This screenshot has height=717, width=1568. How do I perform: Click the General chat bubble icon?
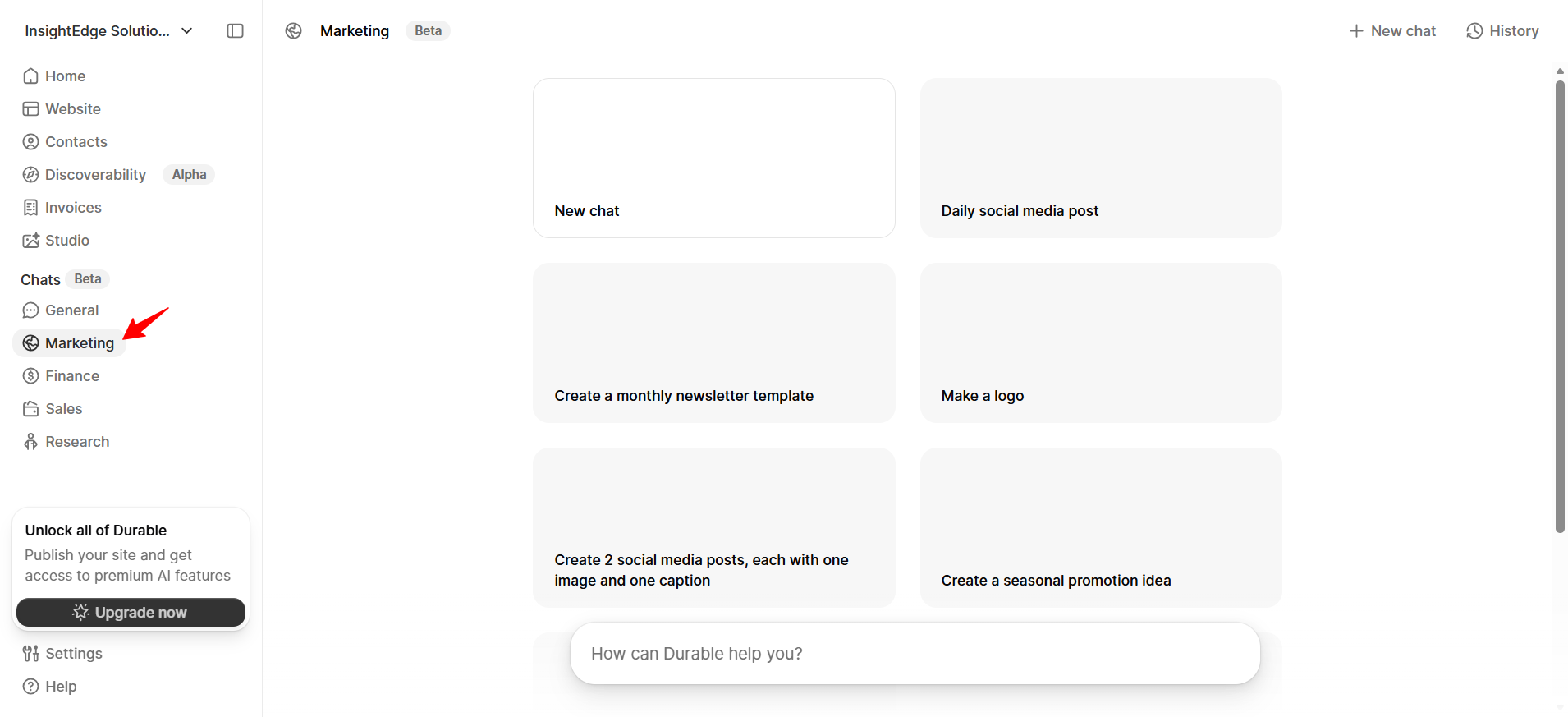[30, 310]
